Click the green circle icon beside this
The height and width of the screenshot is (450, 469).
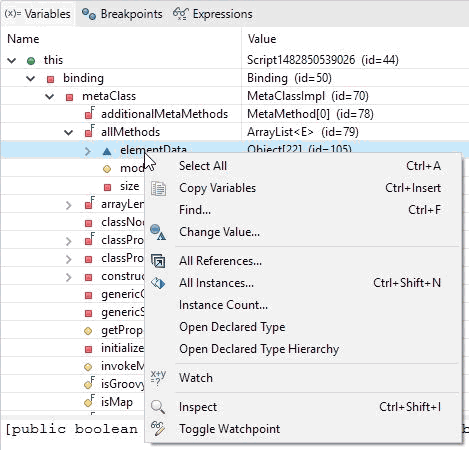[x=31, y=61]
